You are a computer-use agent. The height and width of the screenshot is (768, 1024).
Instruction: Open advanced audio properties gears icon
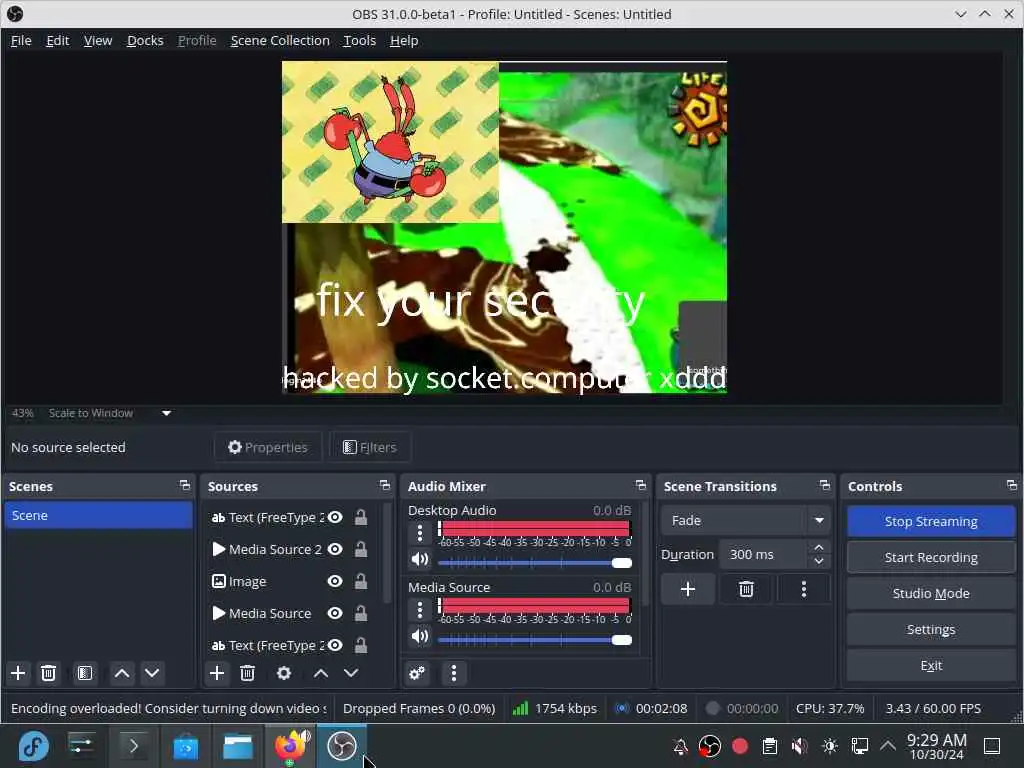click(417, 673)
